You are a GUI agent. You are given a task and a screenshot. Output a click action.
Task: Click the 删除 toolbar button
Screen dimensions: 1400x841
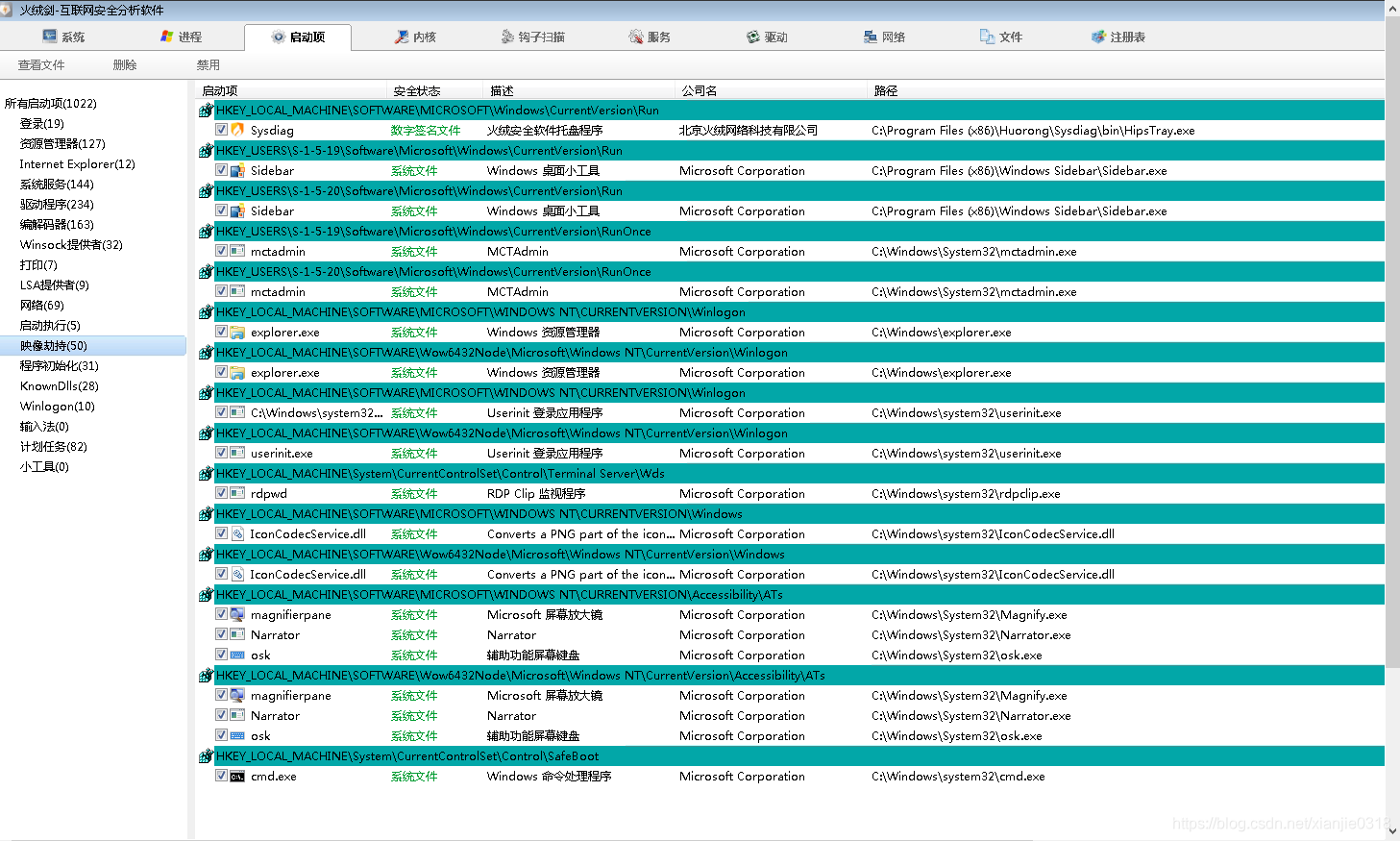tap(125, 65)
